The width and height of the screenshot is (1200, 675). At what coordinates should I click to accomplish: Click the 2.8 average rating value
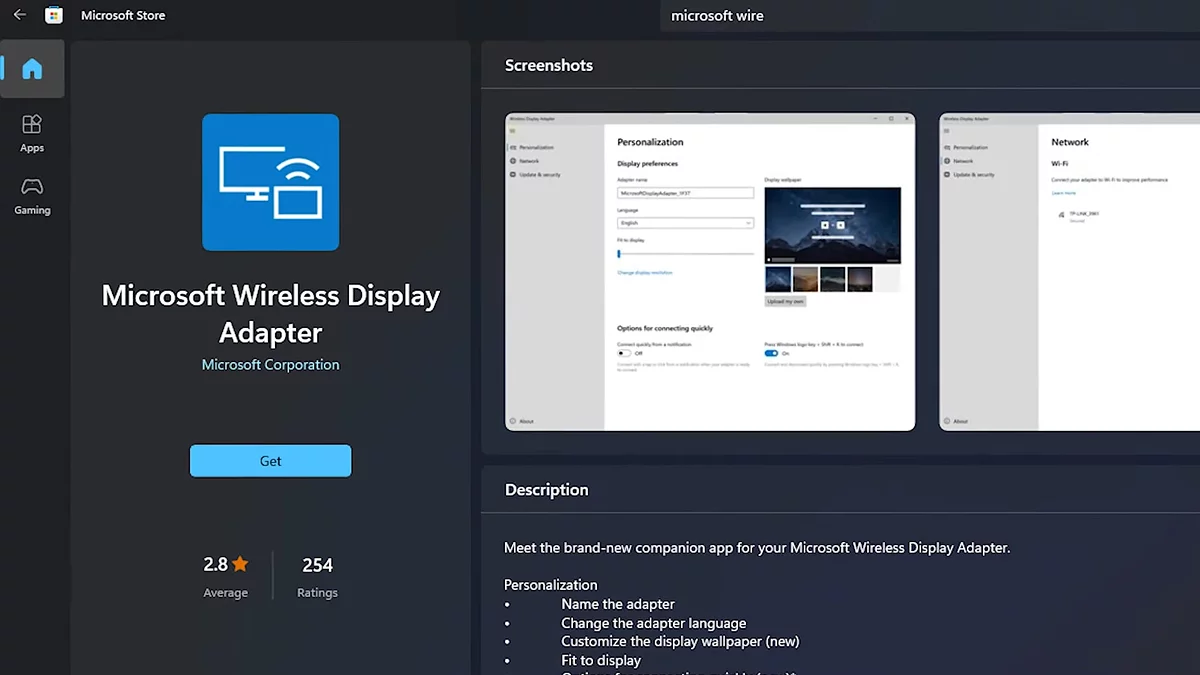pos(216,564)
